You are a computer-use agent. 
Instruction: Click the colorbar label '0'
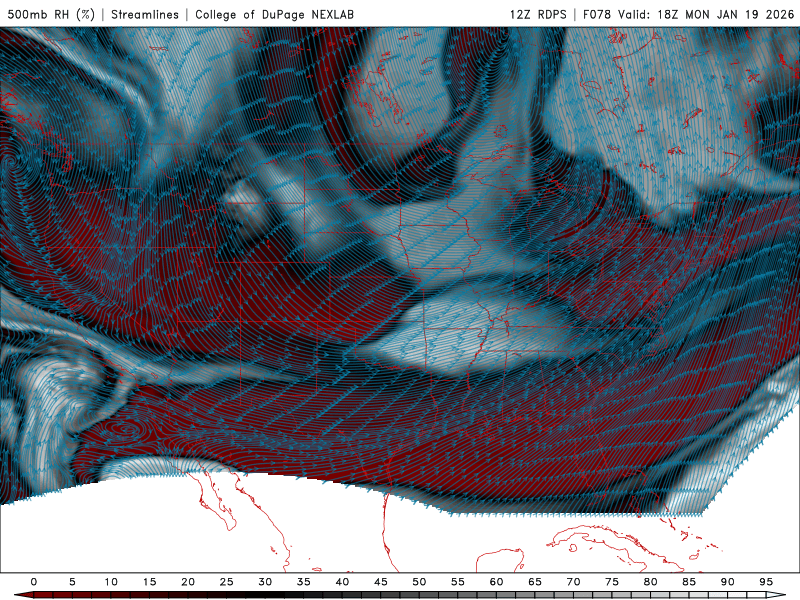[x=34, y=582]
